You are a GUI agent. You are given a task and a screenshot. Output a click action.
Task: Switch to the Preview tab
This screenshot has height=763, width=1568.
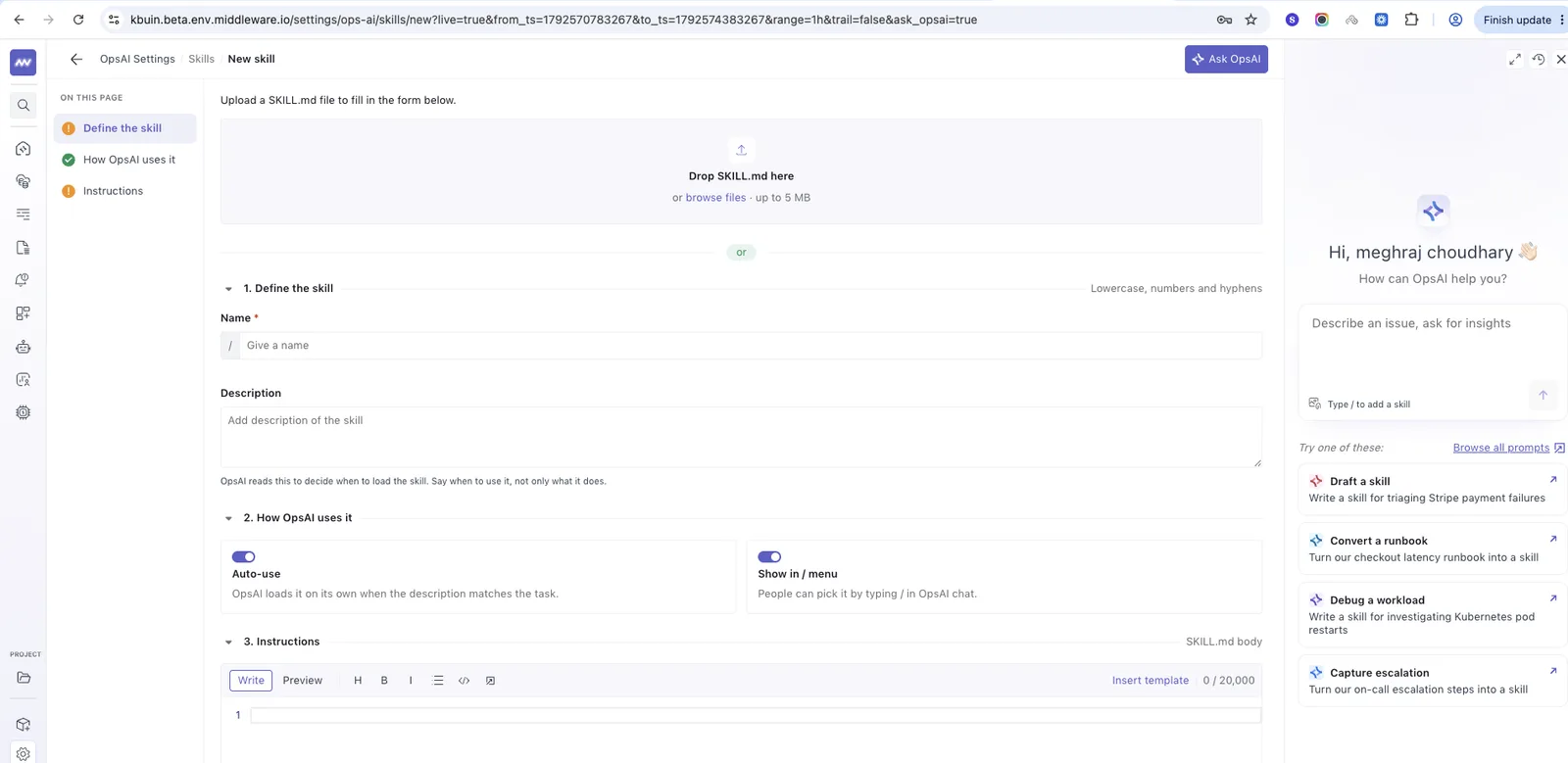(x=303, y=681)
